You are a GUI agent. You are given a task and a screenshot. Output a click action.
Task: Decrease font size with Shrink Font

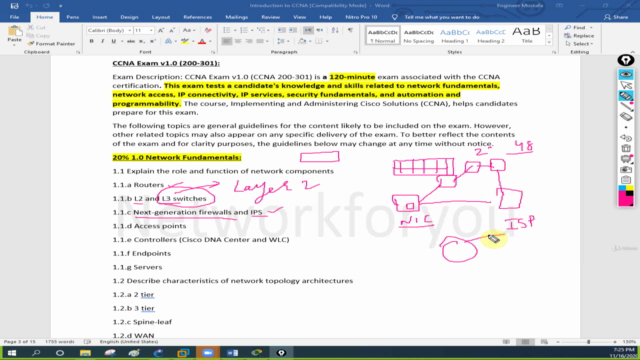[x=172, y=30]
